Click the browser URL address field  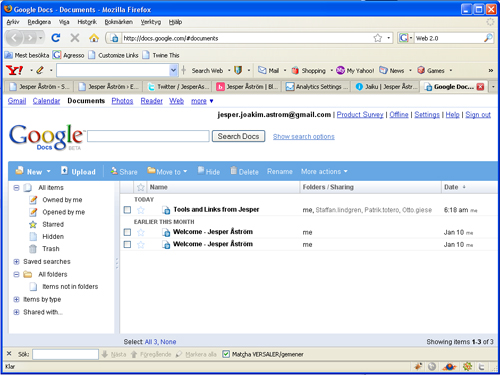(x=247, y=38)
